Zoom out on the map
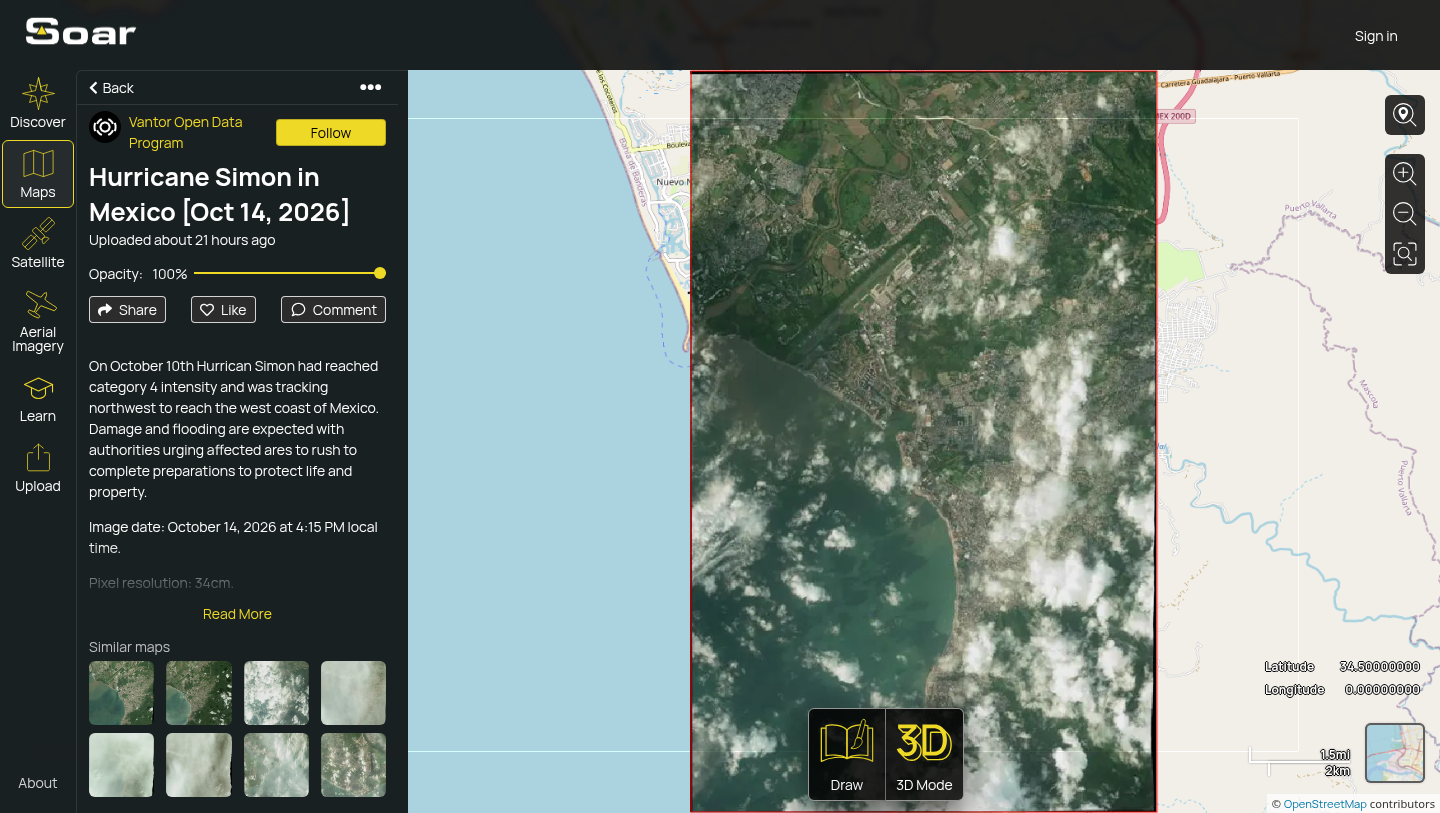The height and width of the screenshot is (813, 1440). [x=1405, y=213]
